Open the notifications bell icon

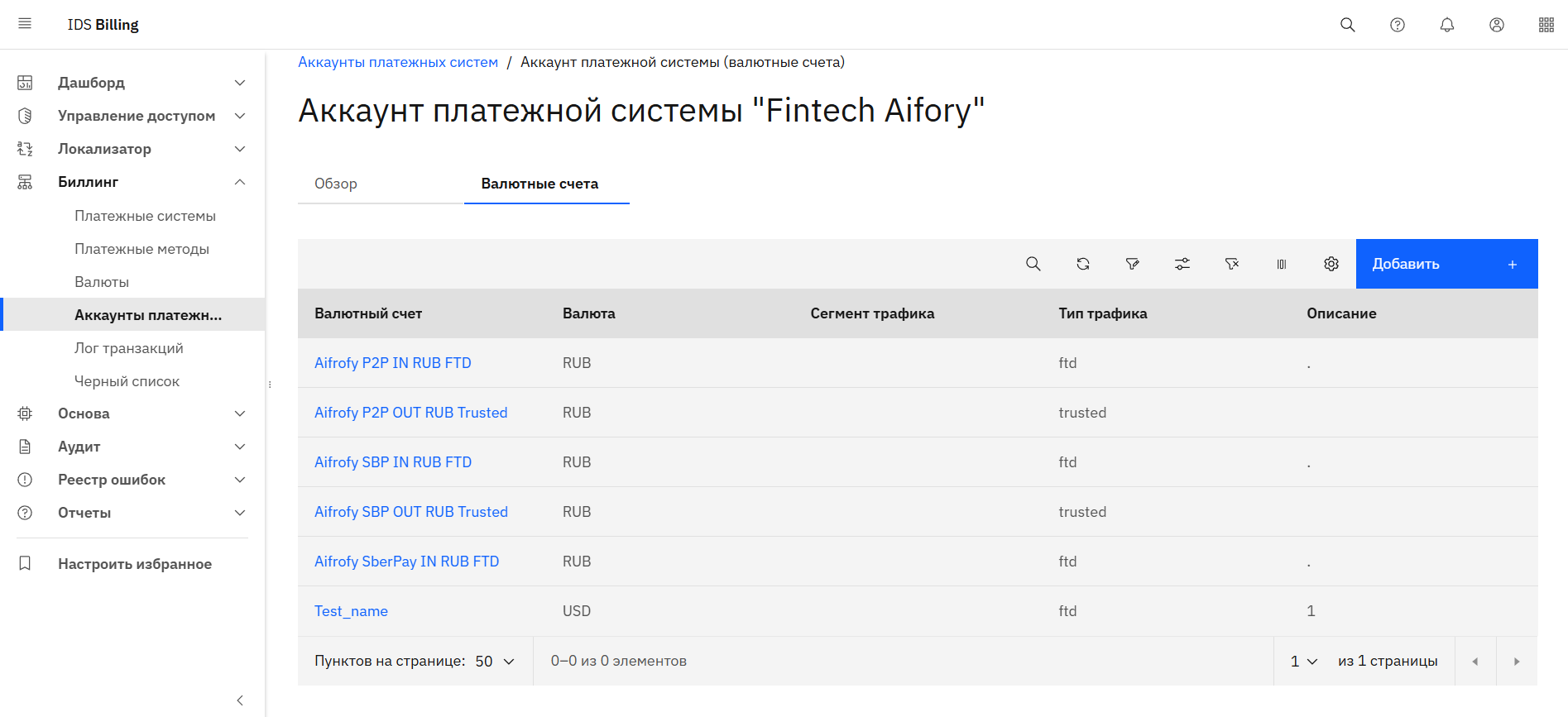(x=1446, y=25)
